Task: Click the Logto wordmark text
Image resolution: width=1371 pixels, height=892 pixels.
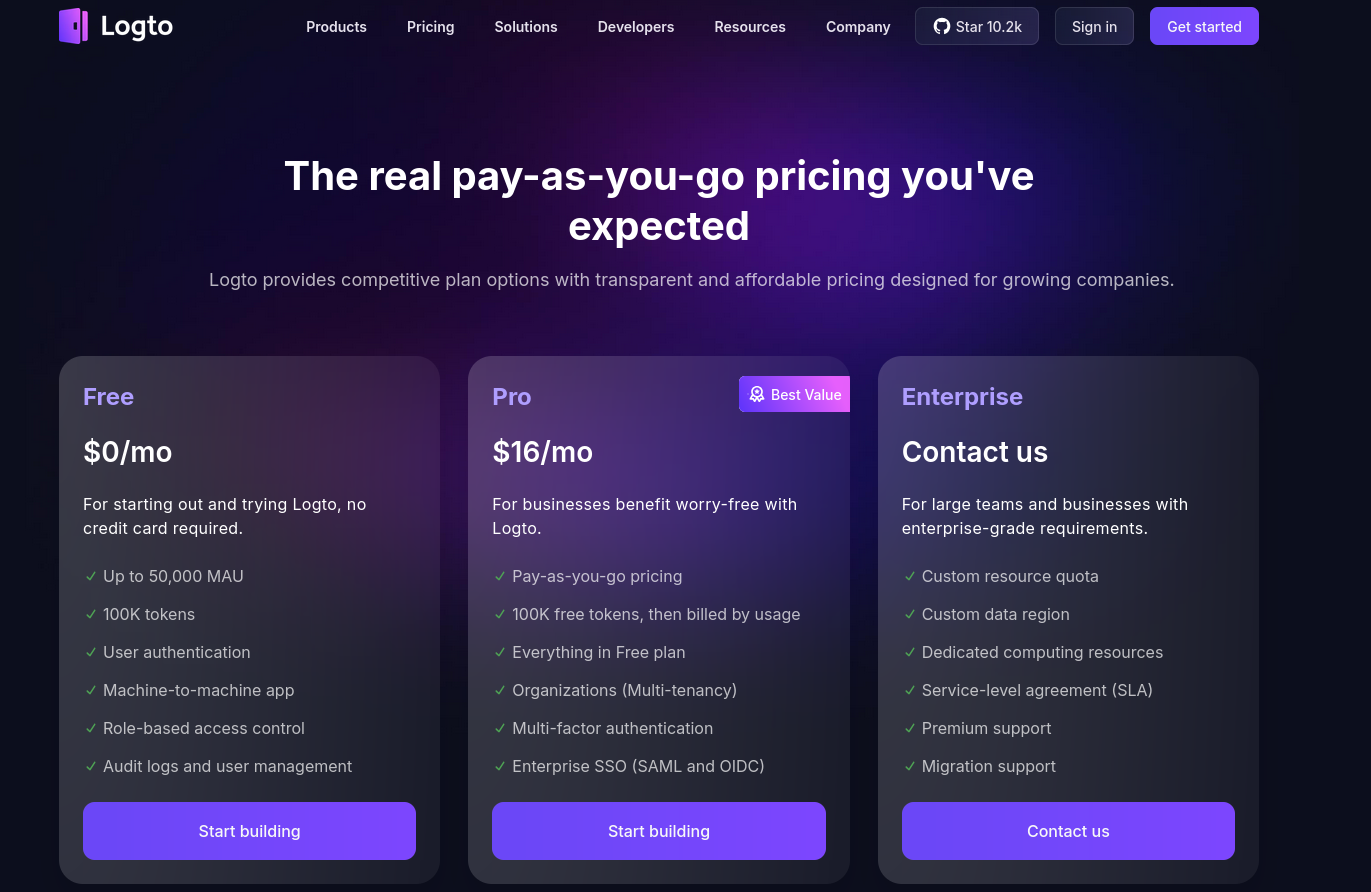Action: point(137,27)
